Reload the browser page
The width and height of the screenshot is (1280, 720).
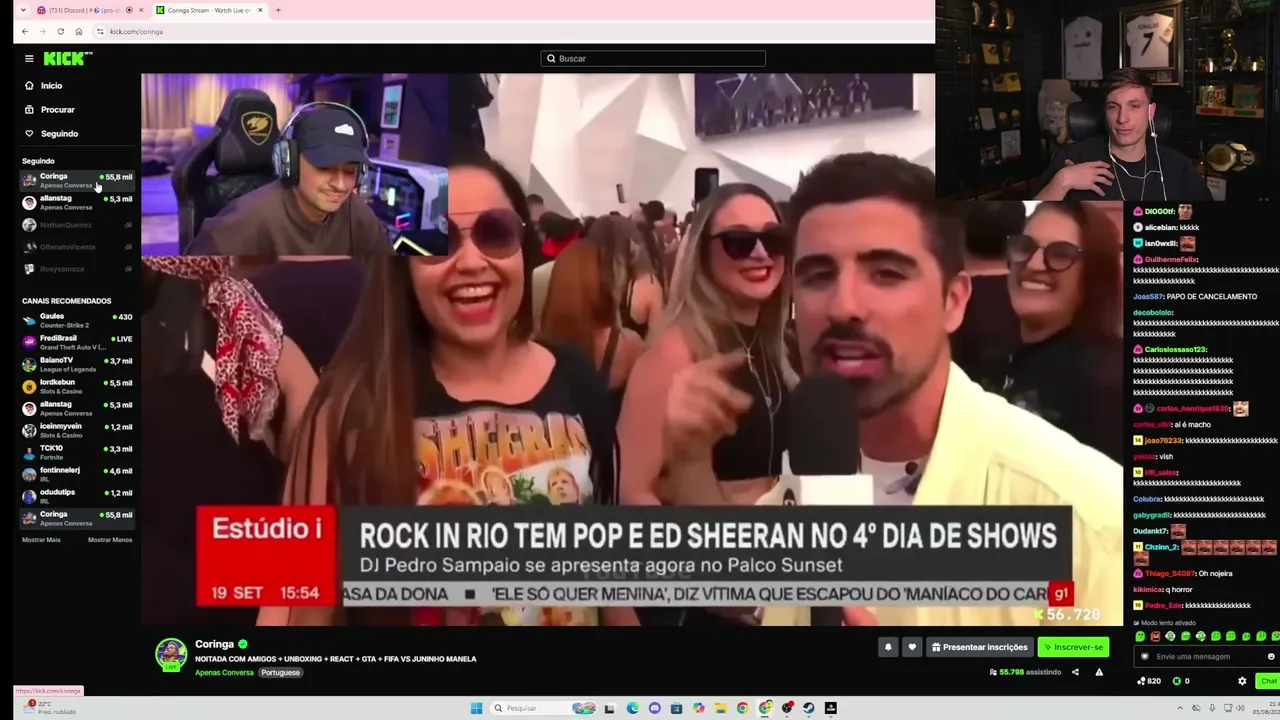pos(61,32)
